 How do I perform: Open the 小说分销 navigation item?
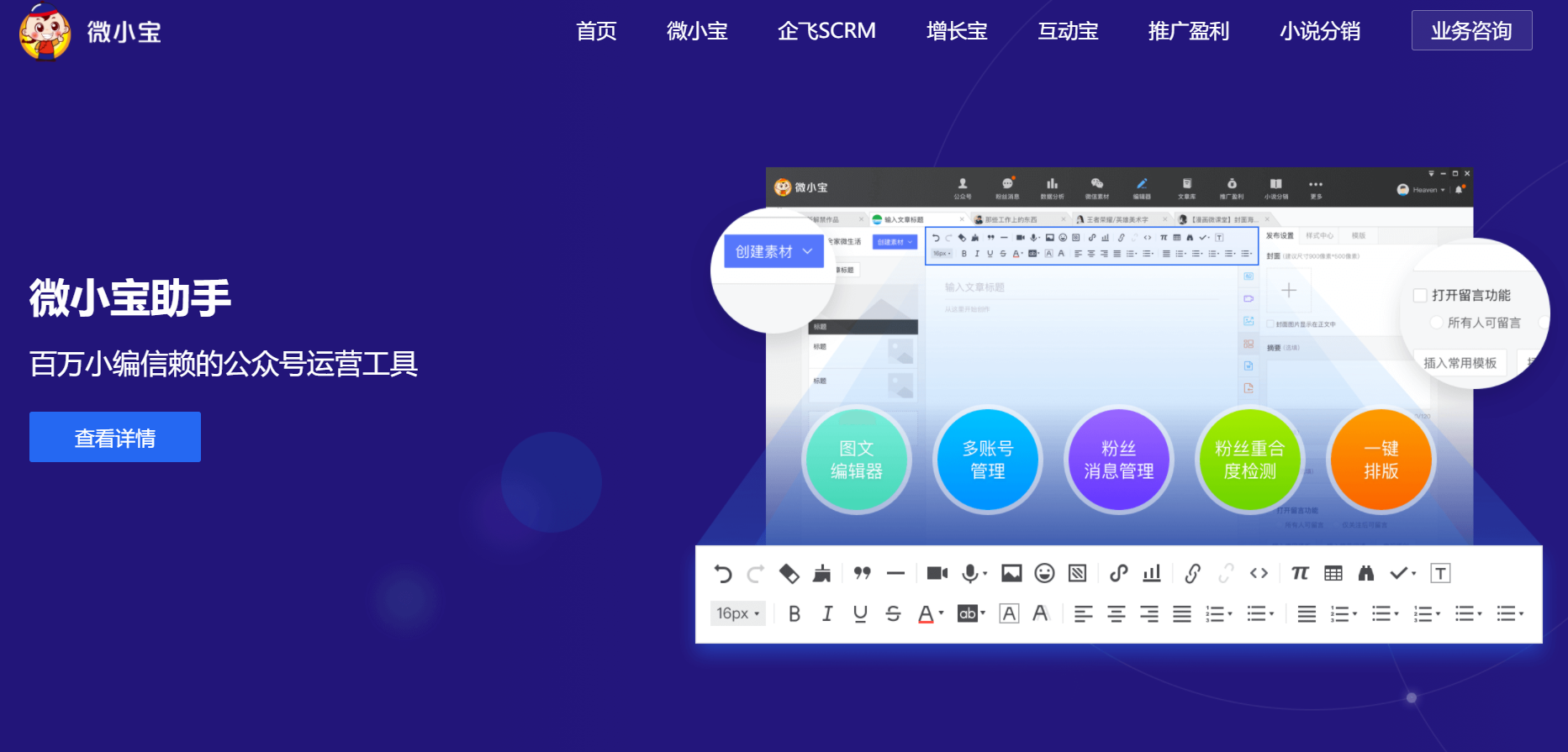point(1320,31)
